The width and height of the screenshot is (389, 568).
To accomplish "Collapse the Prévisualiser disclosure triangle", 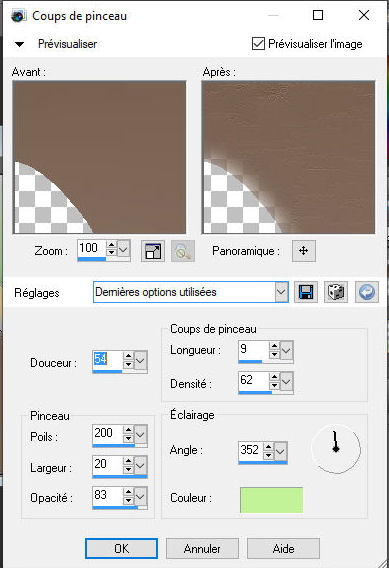I will click(x=19, y=45).
